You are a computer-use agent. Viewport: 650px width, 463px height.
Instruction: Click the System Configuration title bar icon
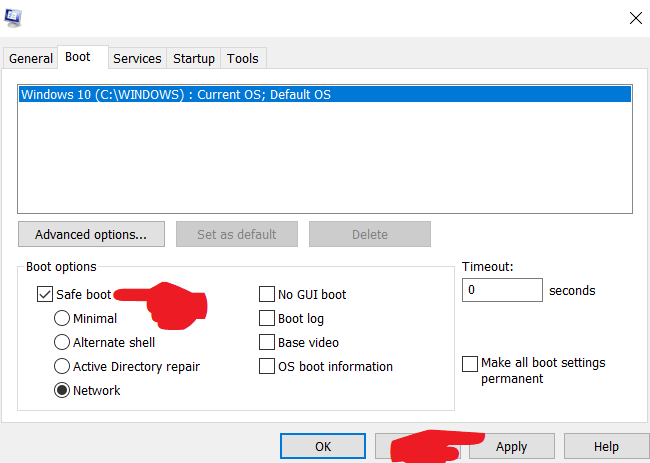pos(13,18)
